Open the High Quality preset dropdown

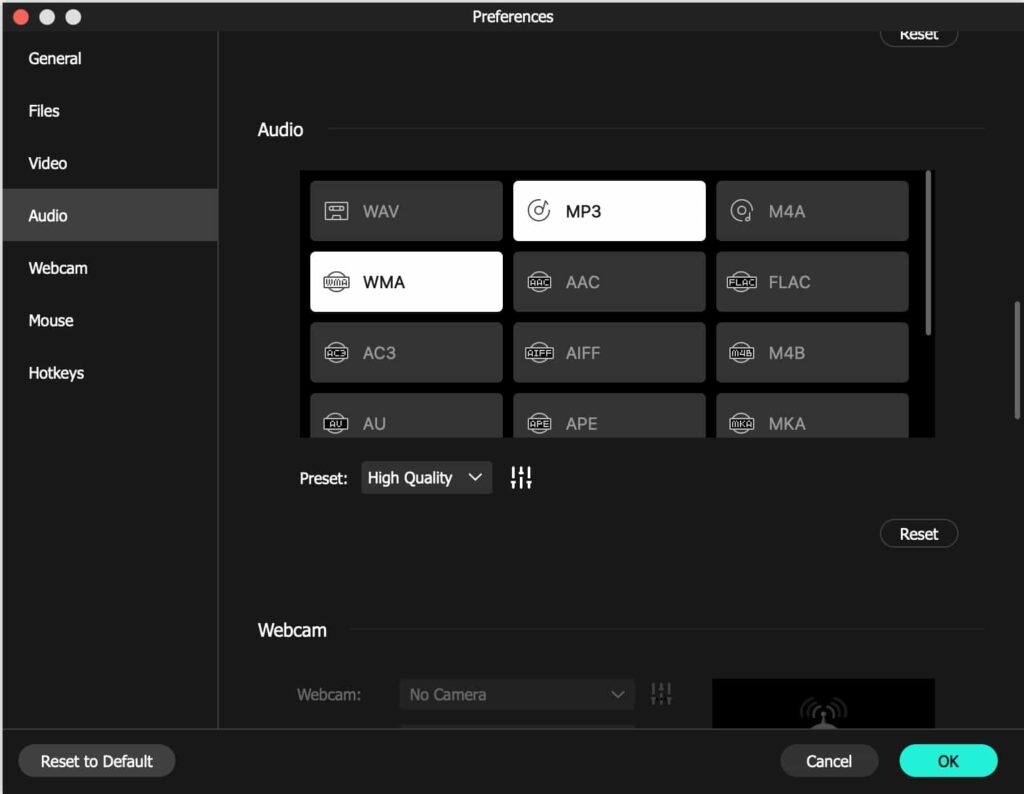[426, 478]
